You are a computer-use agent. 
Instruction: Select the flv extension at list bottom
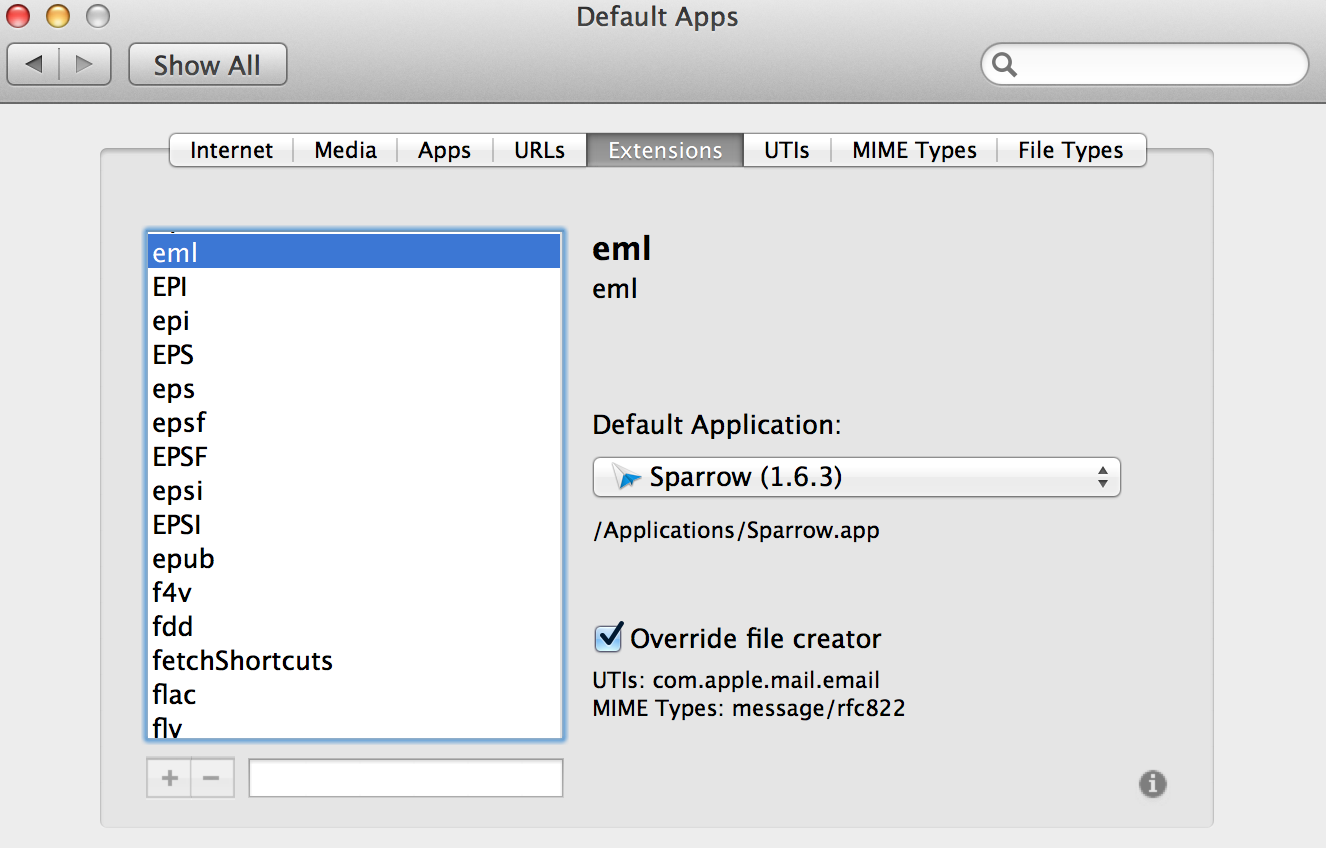click(x=355, y=726)
